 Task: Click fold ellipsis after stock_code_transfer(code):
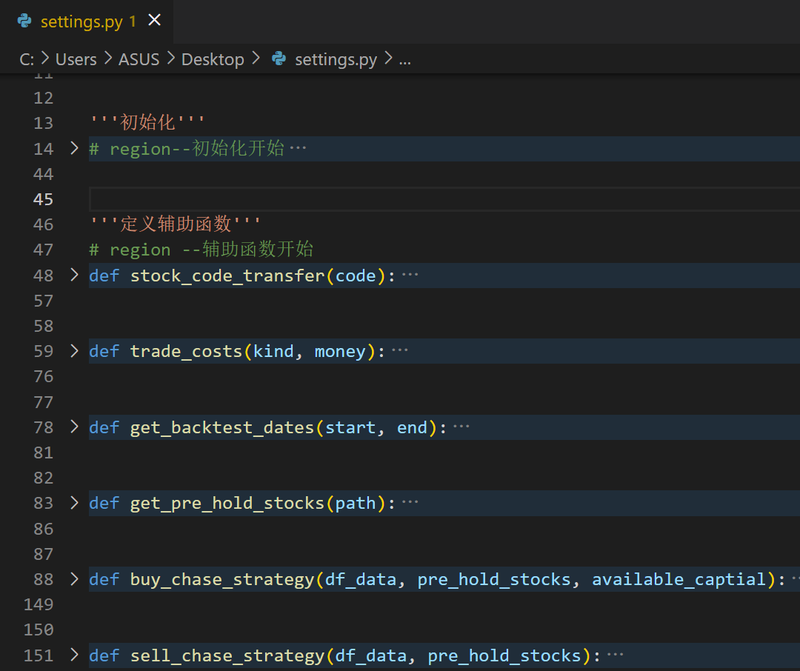(410, 275)
